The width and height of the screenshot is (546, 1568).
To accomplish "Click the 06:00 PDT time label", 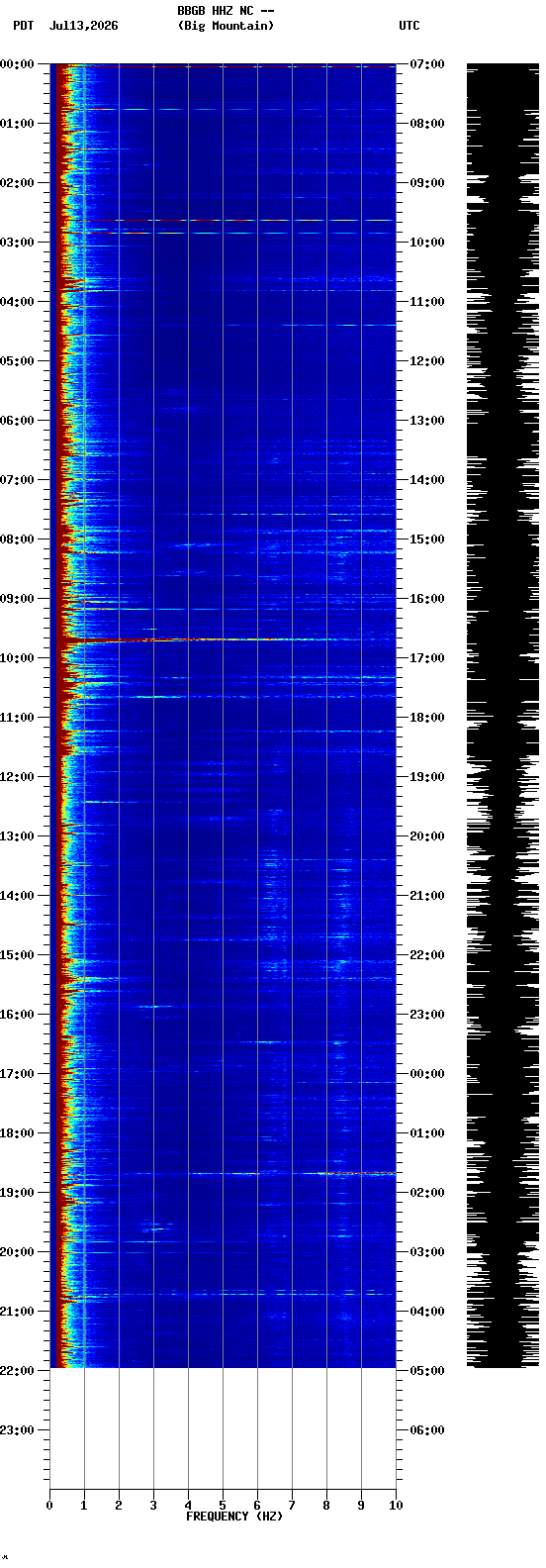I will click(x=19, y=421).
